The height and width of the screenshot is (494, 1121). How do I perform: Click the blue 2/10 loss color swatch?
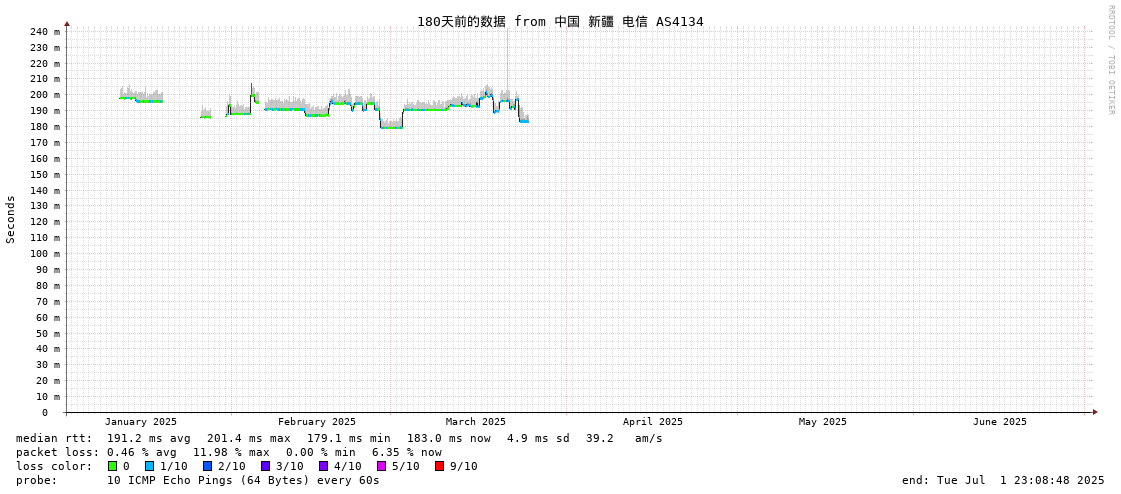[x=207, y=466]
